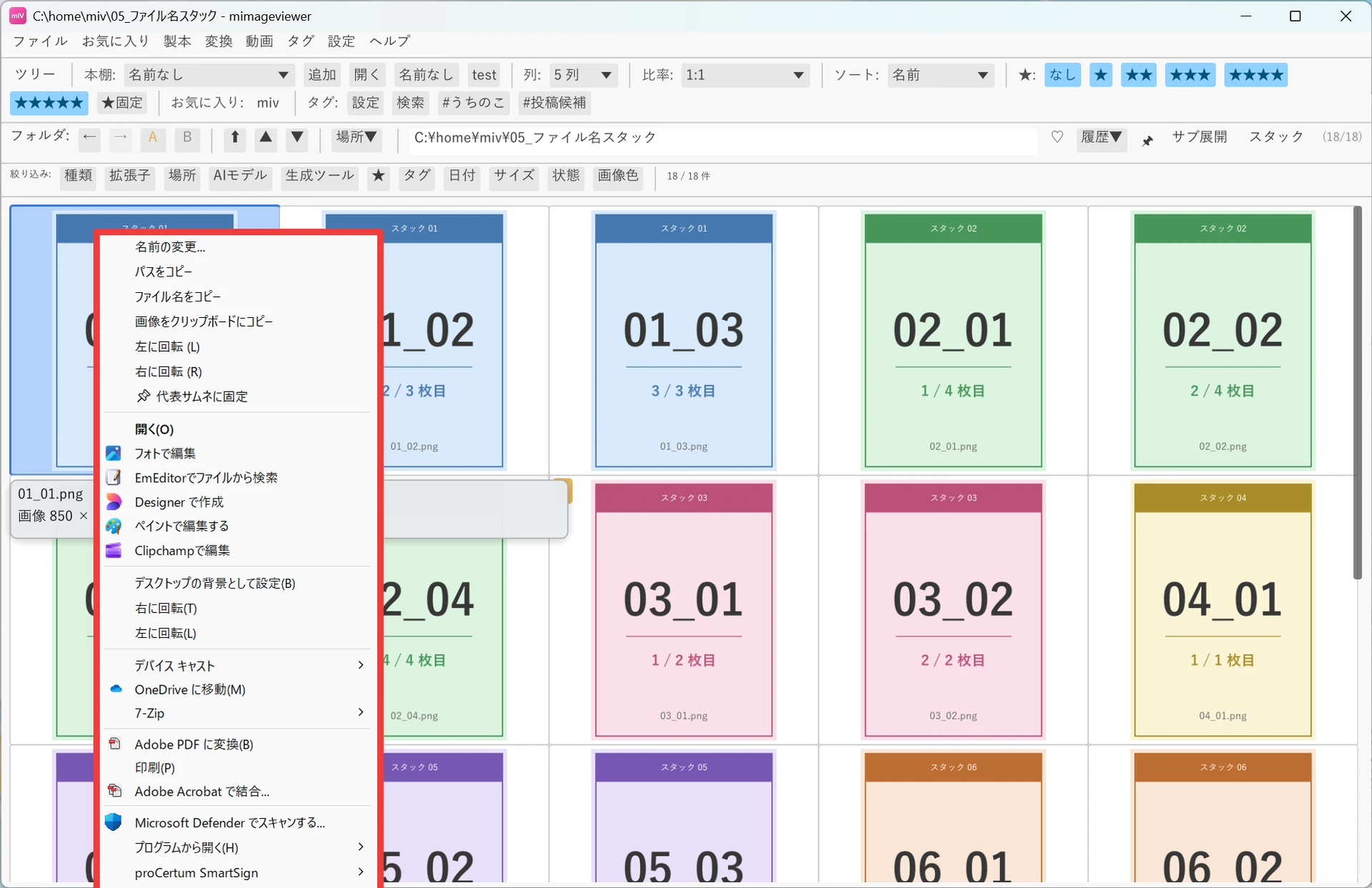Toggle the three-star rating filter
Screen dimensions: 1372x888
[x=1190, y=75]
